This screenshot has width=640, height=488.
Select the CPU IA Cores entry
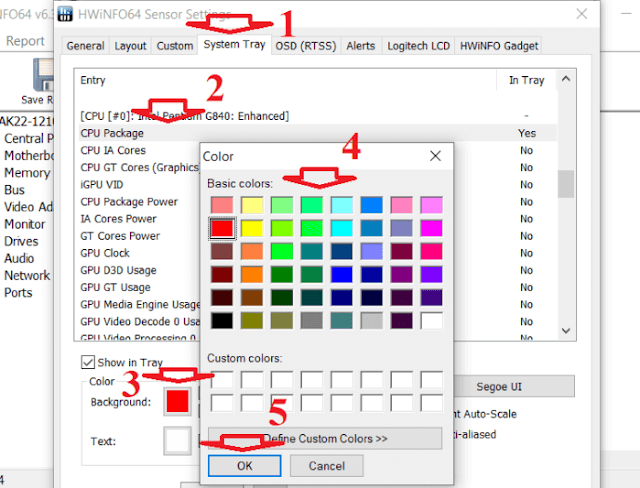[x=113, y=150]
